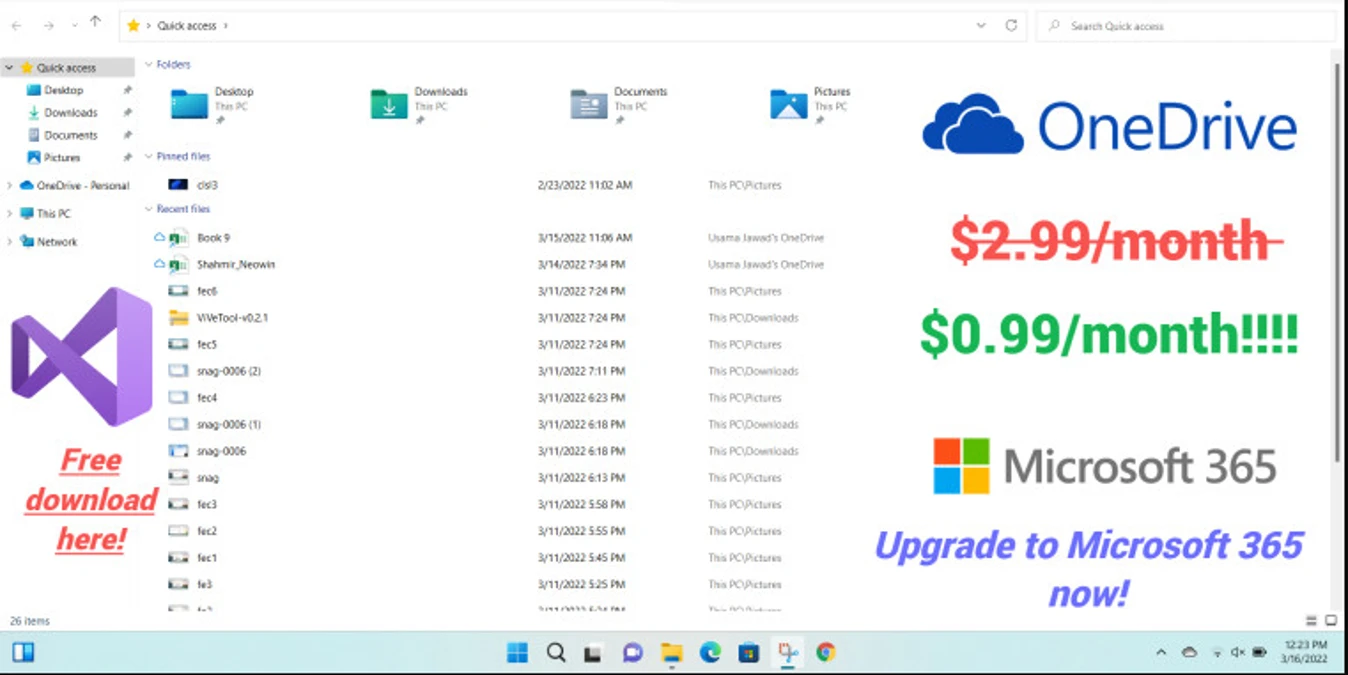1348x675 pixels.
Task: Click the Search Quick access field
Action: pyautogui.click(x=1186, y=26)
